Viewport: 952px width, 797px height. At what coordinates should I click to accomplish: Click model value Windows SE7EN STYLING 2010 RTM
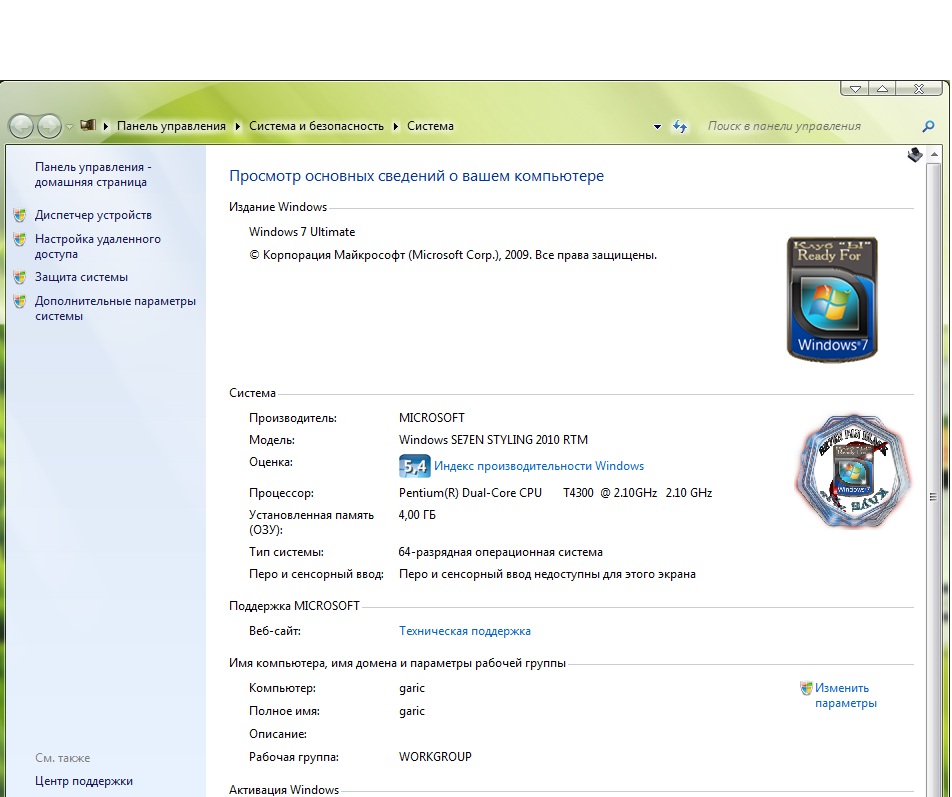tap(493, 440)
